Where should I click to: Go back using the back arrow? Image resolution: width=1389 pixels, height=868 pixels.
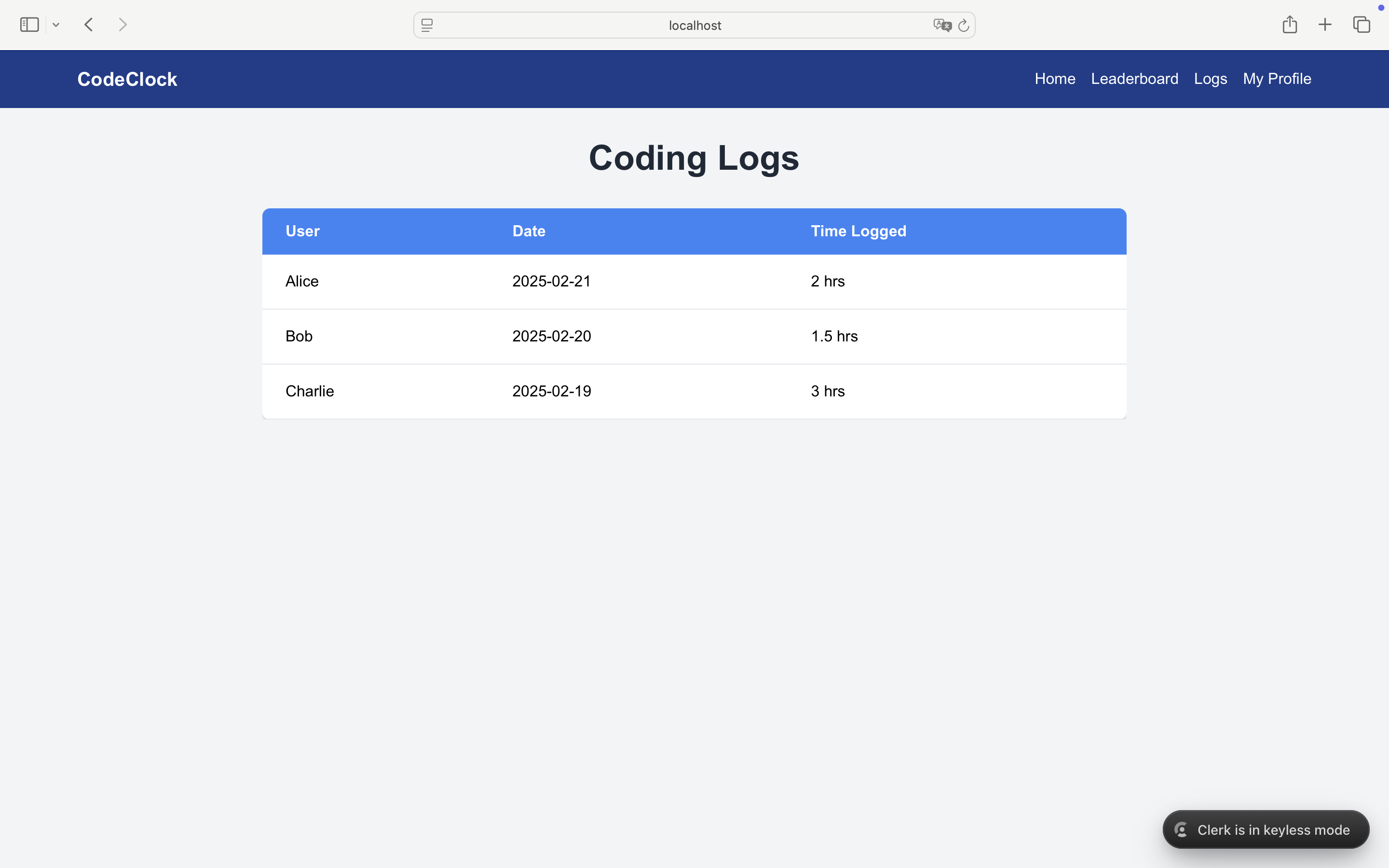[x=88, y=25]
